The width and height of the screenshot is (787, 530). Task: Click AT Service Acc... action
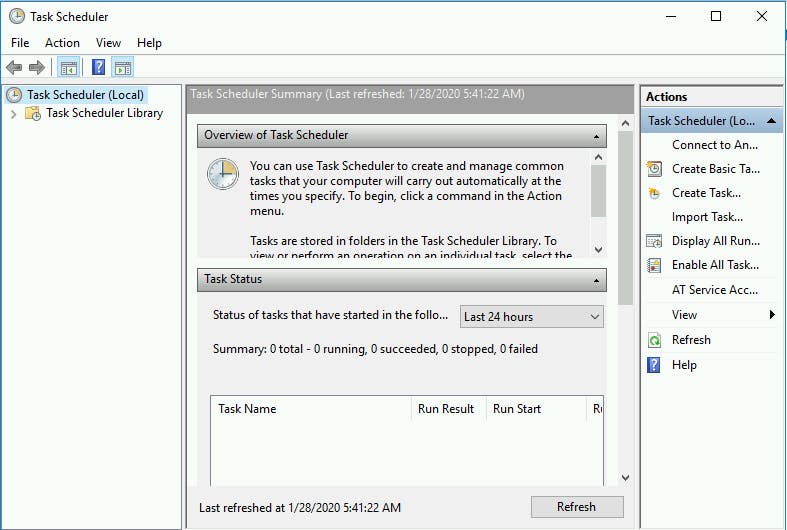(x=715, y=290)
